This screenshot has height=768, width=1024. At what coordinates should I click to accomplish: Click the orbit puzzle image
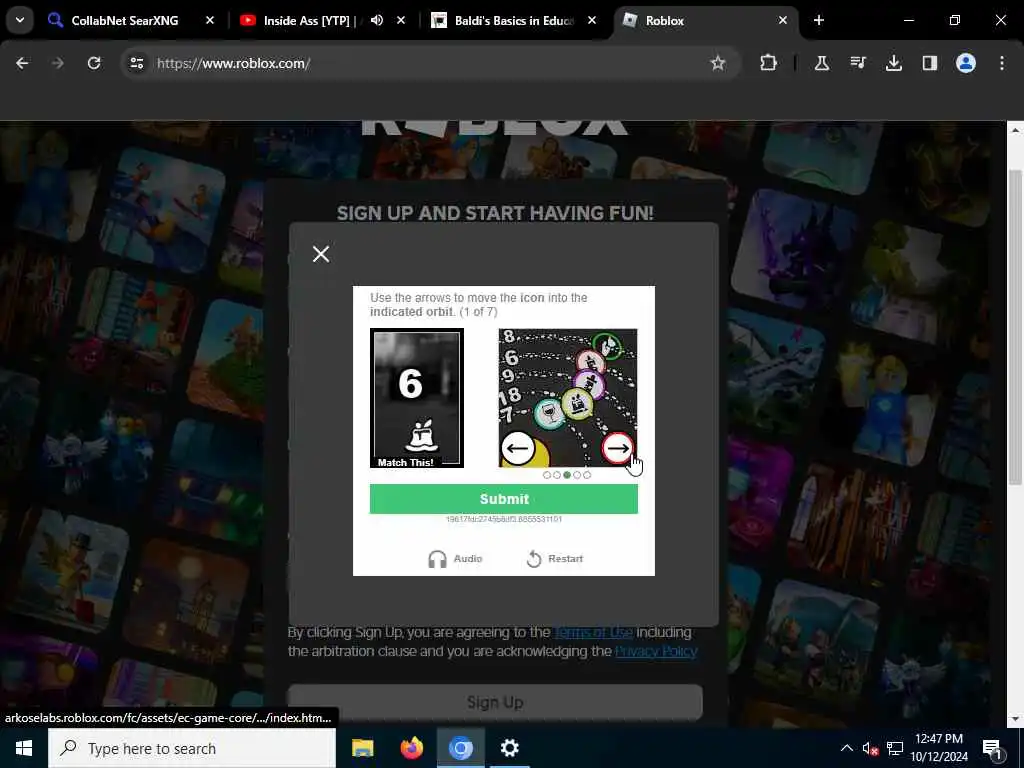[568, 398]
